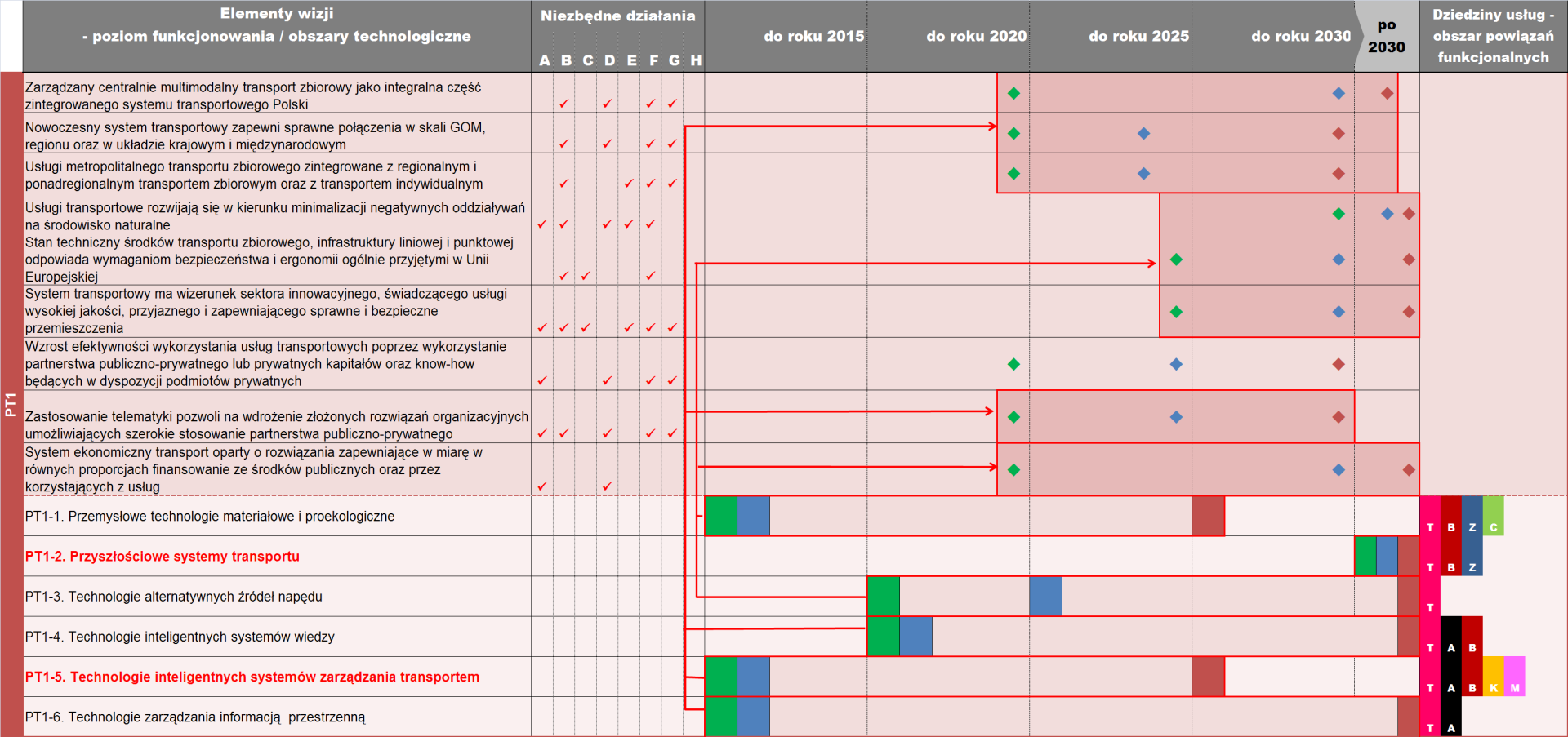Select column letter H in the header
Image resolution: width=1568 pixels, height=737 pixels.
[696, 60]
